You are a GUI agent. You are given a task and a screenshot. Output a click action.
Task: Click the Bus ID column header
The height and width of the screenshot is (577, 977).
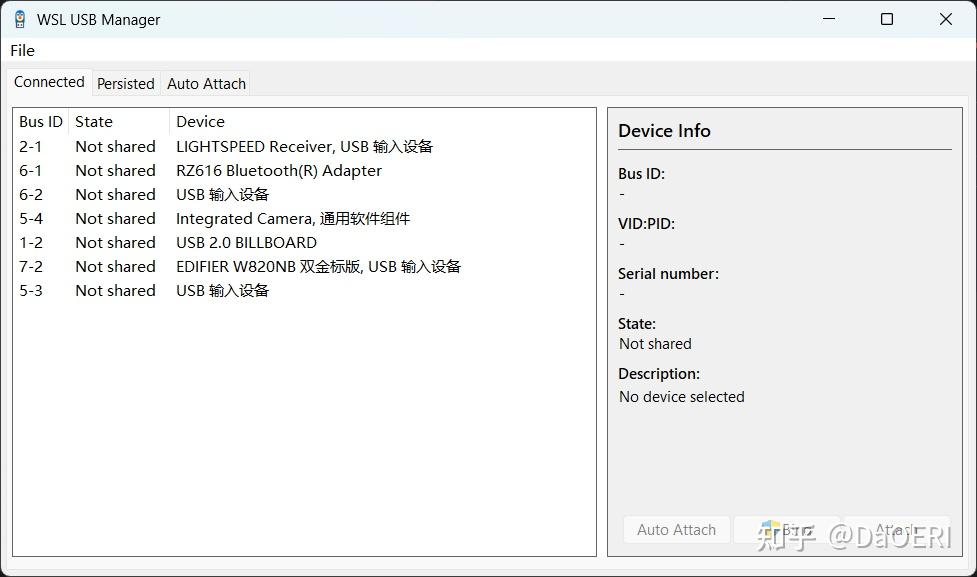coord(39,121)
